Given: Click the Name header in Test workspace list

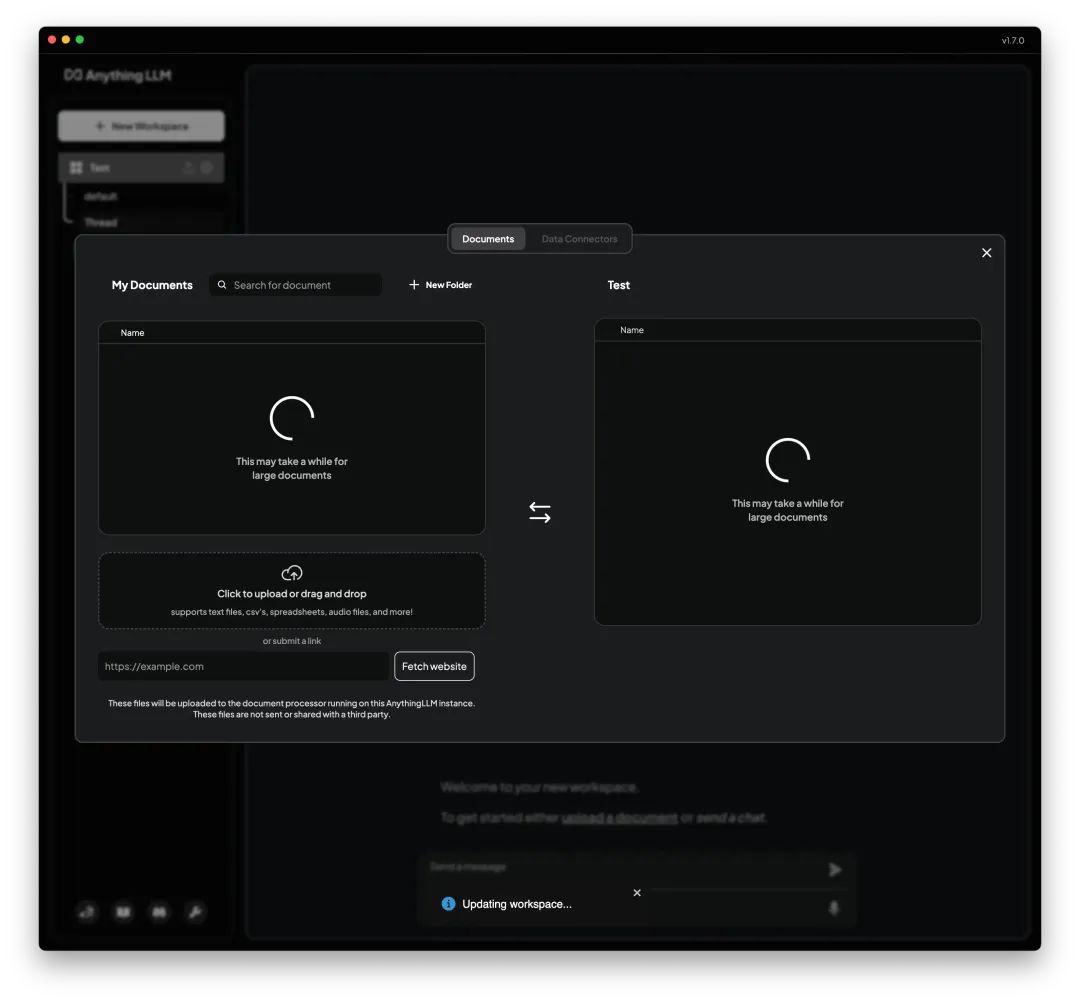Looking at the screenshot, I should coord(632,330).
